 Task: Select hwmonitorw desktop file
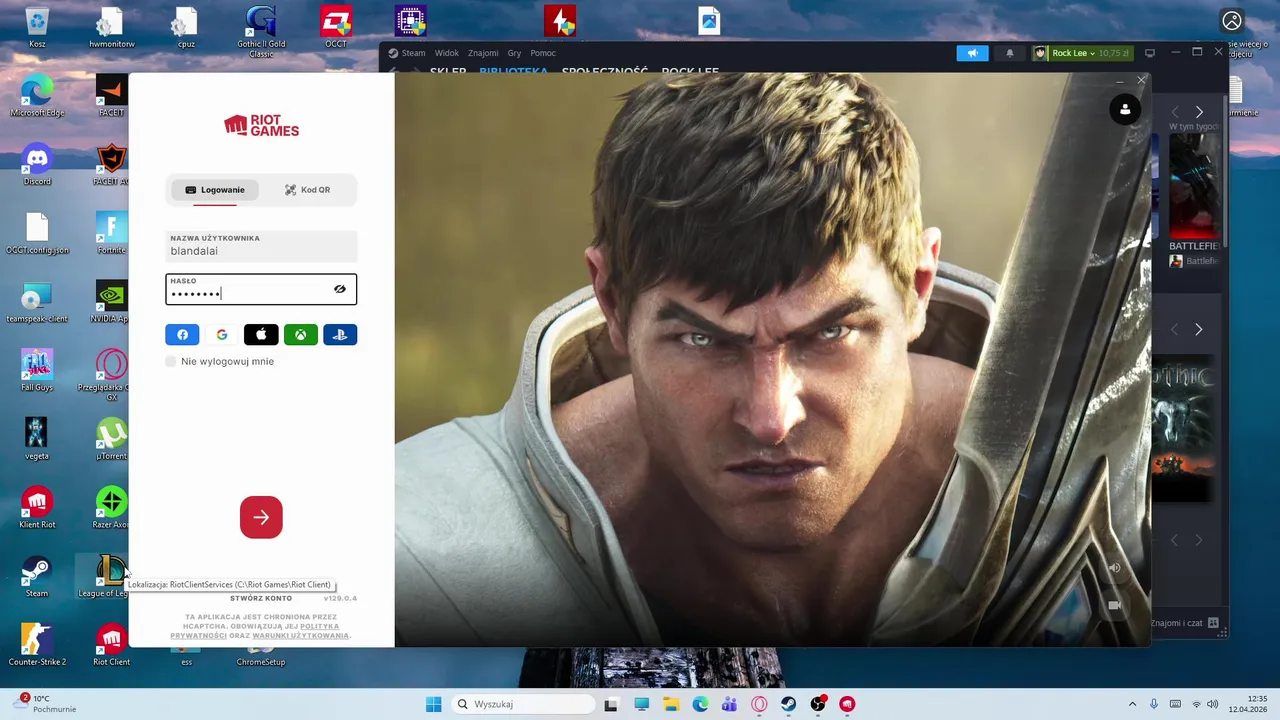click(x=111, y=28)
